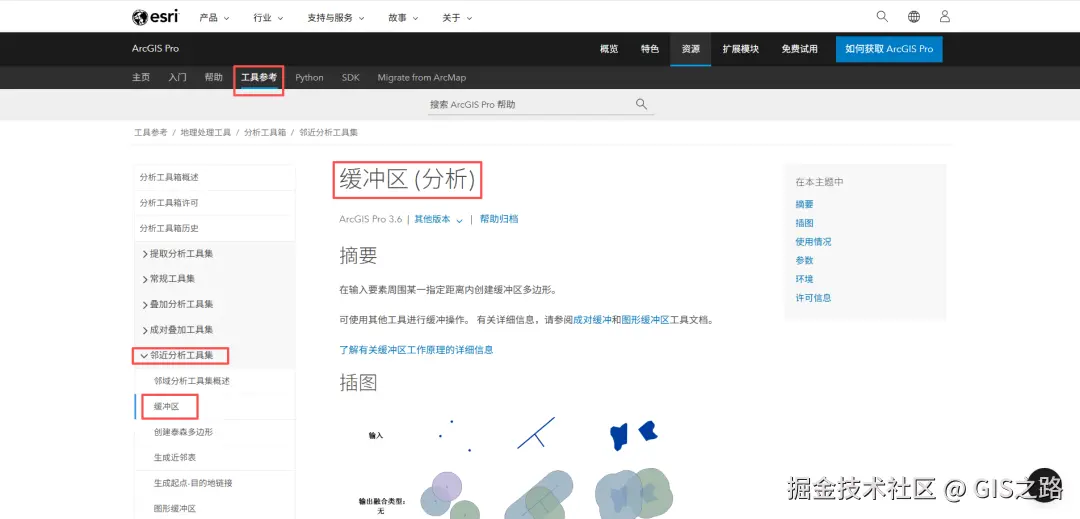Open the user account profile icon
The height and width of the screenshot is (519, 1080).
coord(945,17)
